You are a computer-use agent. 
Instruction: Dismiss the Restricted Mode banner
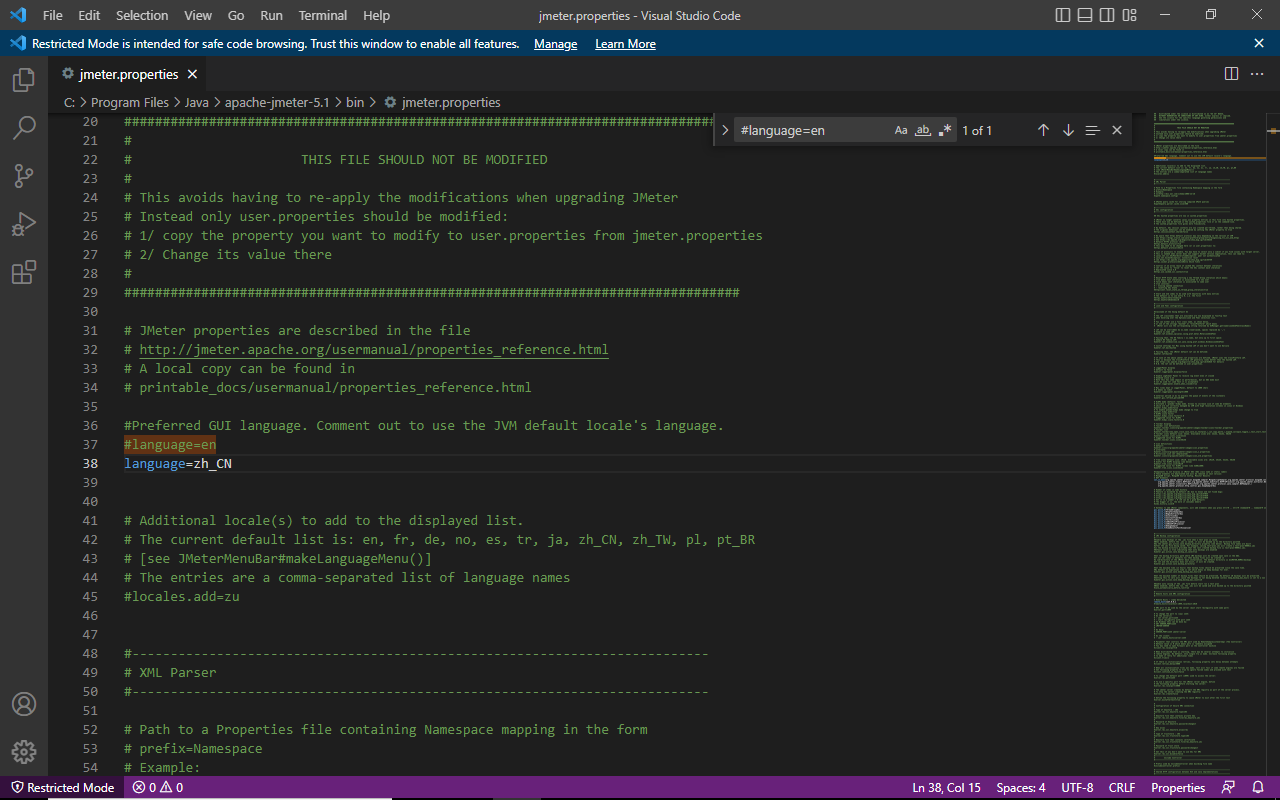click(x=1259, y=43)
